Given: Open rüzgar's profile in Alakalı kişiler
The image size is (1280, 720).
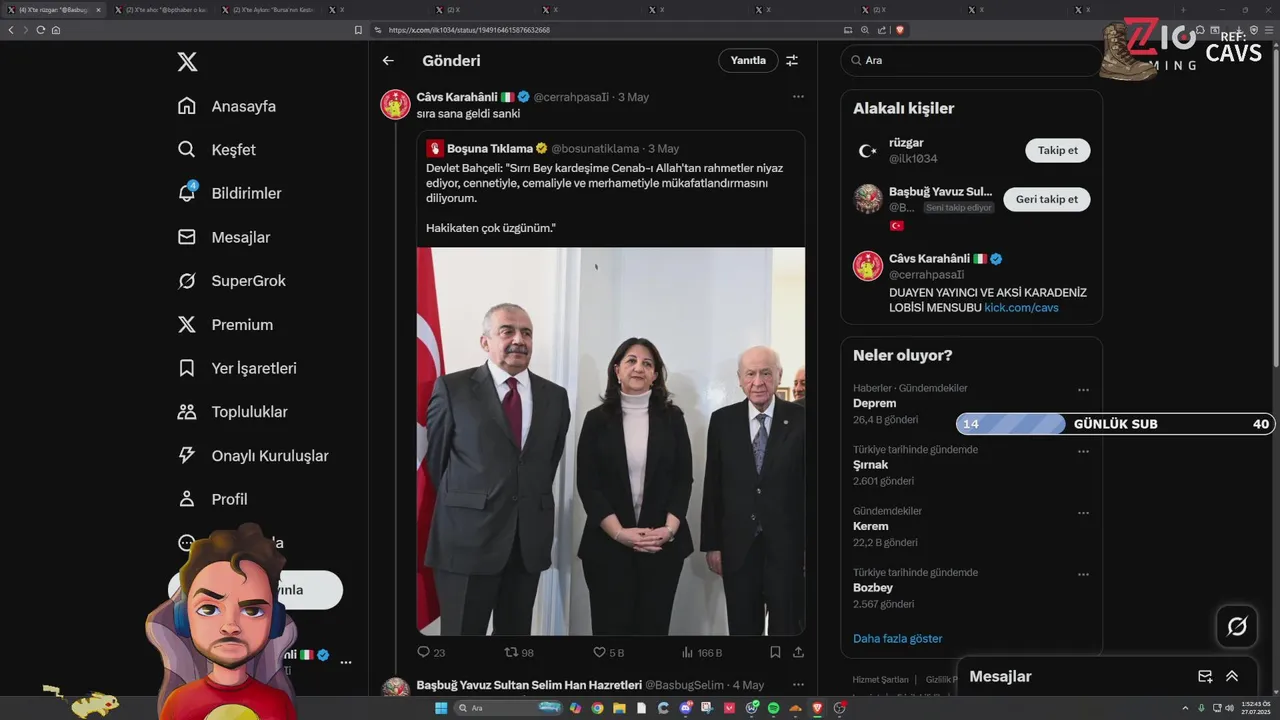Looking at the screenshot, I should (907, 143).
